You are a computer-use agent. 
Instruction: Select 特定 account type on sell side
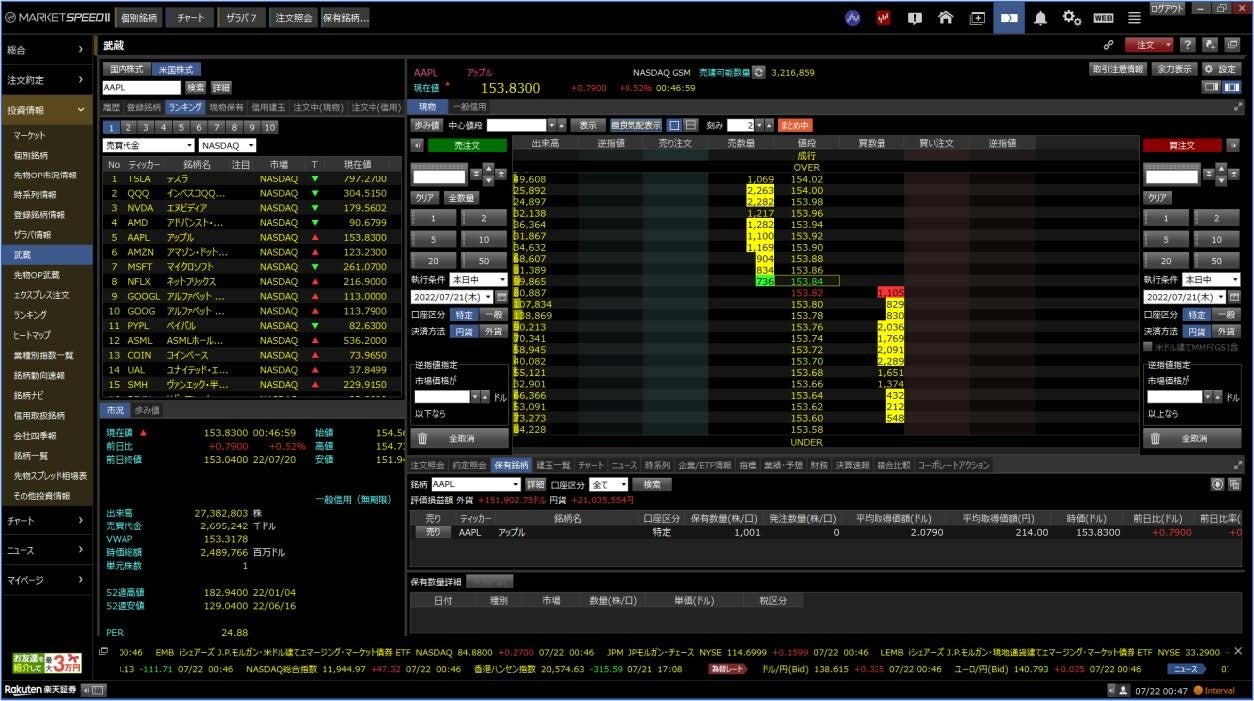(465, 314)
